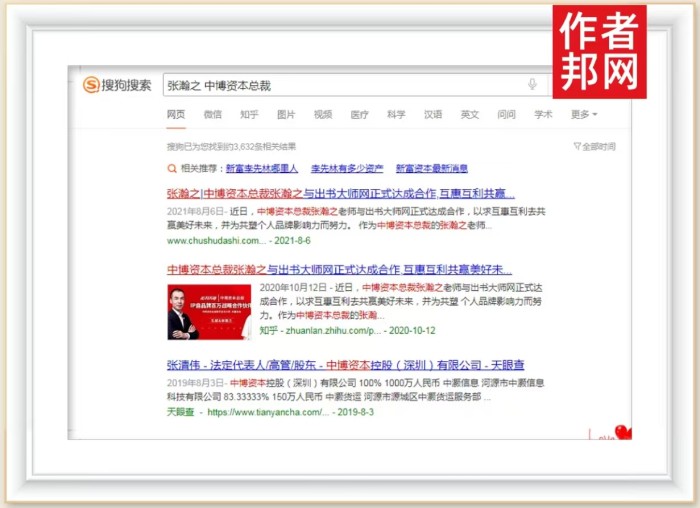Viewport: 700px width, 508px height.
Task: Open the 图片 image search tab
Action: (286, 115)
